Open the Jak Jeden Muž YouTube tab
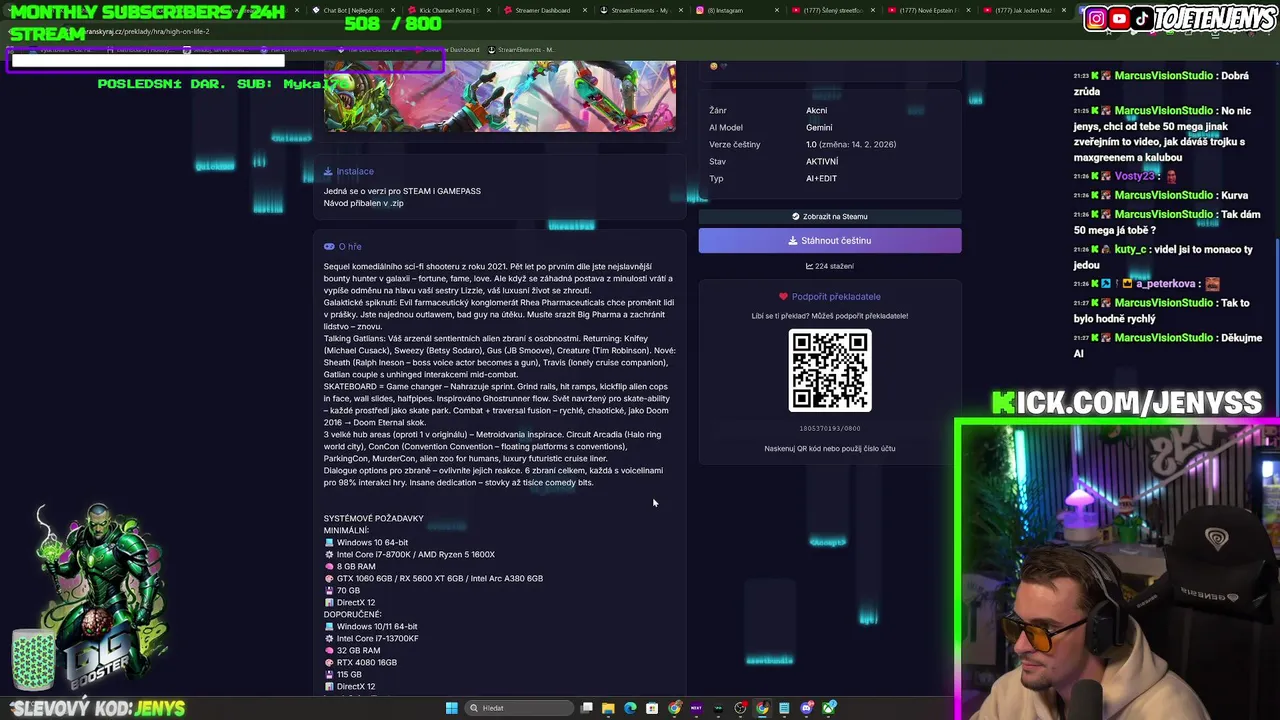This screenshot has height=720, width=1280. 1022,10
